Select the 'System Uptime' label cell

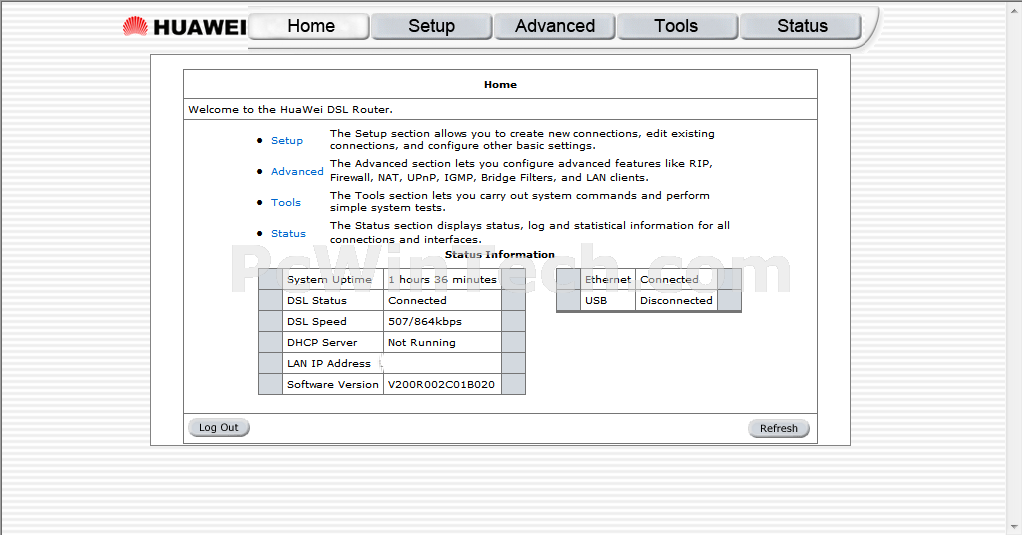point(333,280)
